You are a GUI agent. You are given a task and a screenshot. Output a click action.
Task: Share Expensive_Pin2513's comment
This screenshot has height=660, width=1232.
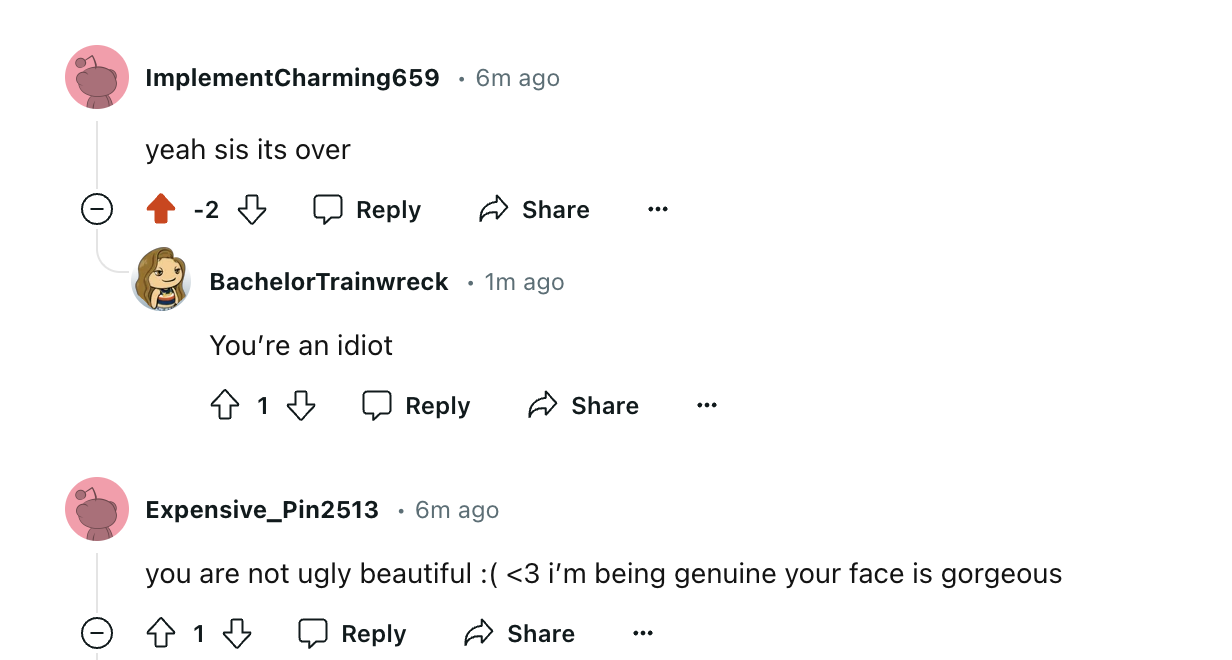pos(519,633)
